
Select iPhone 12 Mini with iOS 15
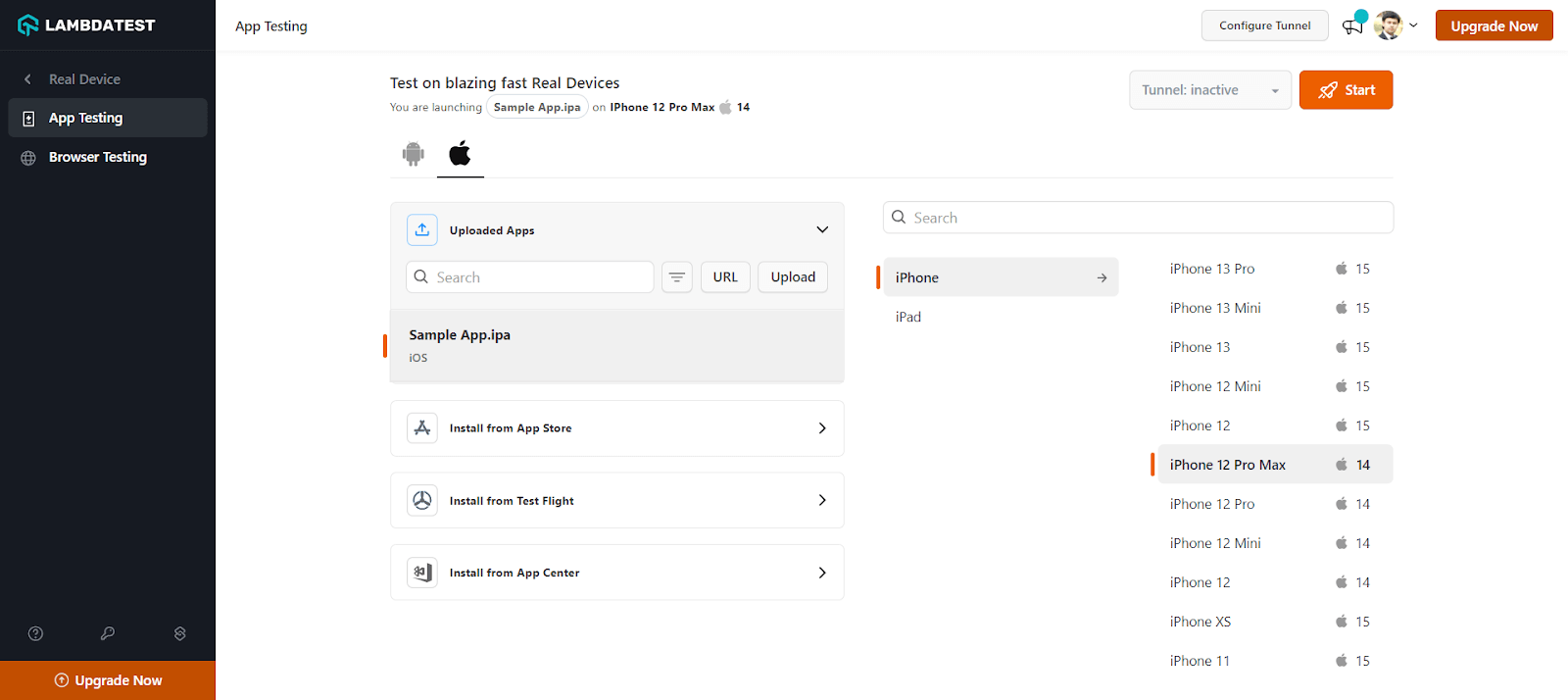coord(1275,386)
